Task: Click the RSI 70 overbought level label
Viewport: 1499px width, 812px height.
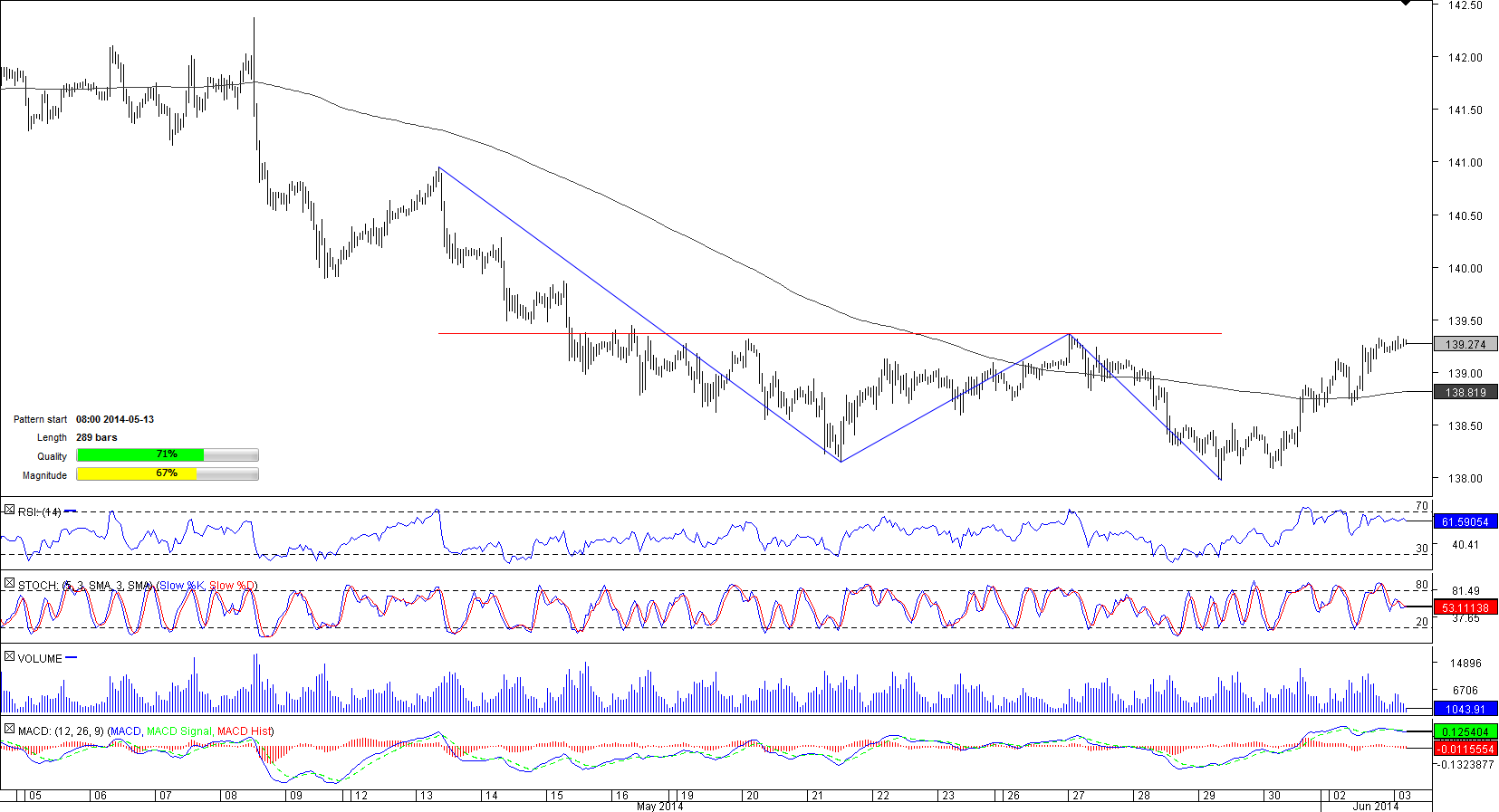Action: tap(1421, 506)
